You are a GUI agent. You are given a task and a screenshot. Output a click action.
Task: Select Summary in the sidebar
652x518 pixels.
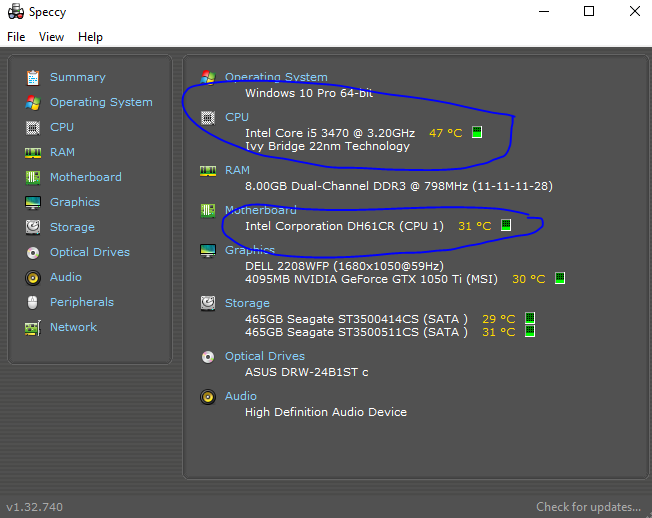78,77
